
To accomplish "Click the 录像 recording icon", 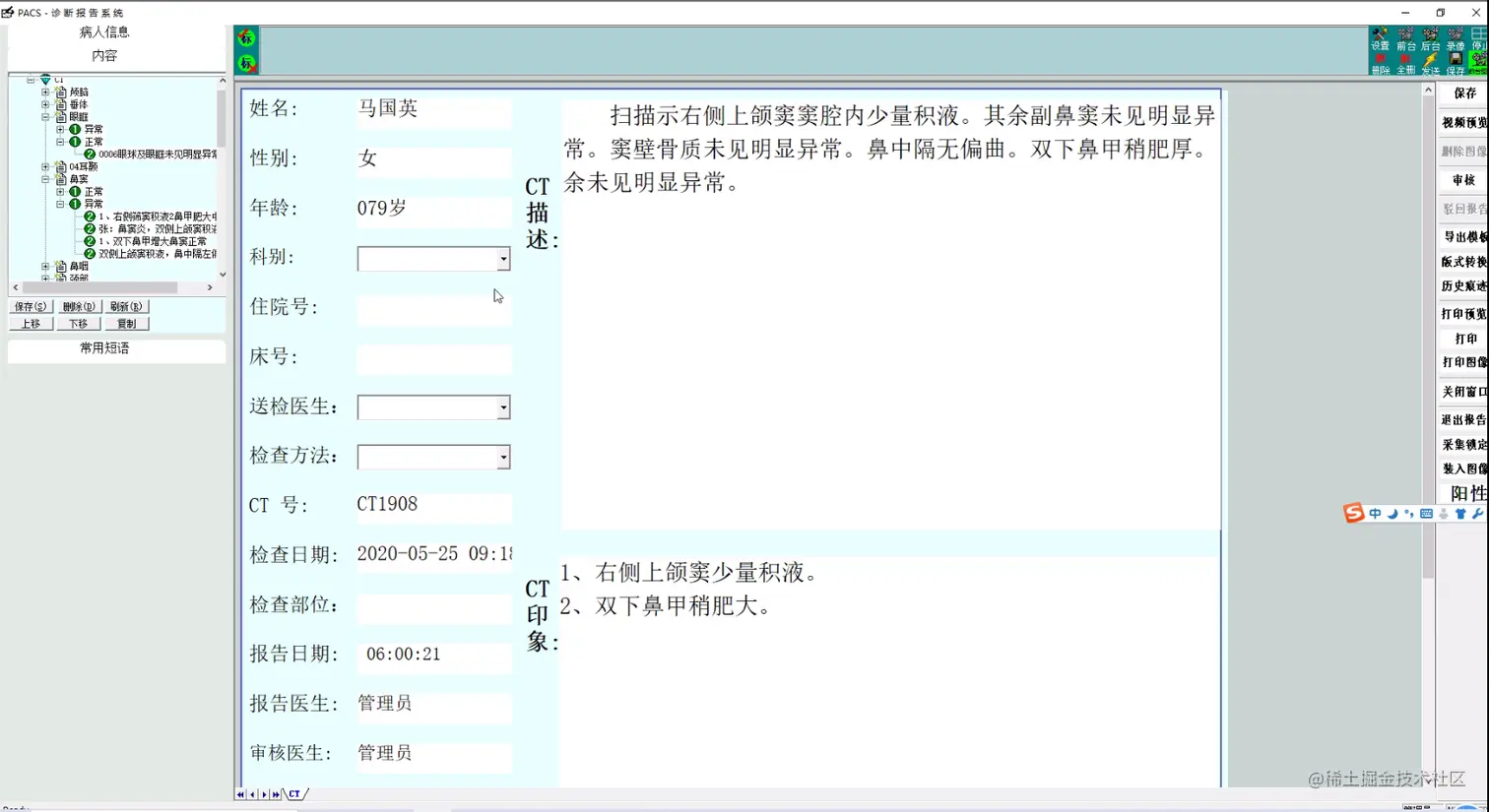I will (1455, 39).
